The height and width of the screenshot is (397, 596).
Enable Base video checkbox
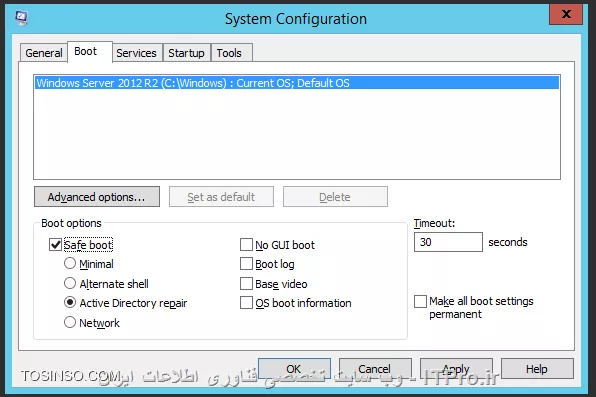(246, 283)
